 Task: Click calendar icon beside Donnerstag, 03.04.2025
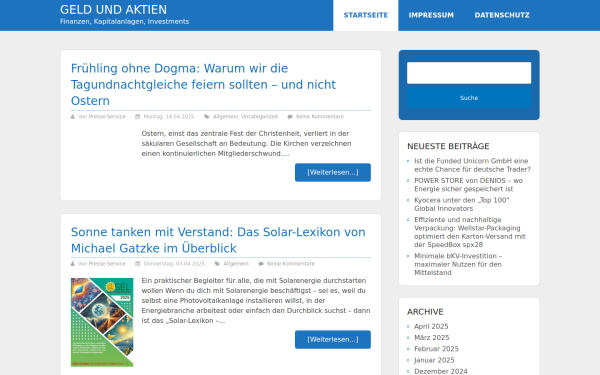[x=138, y=264]
